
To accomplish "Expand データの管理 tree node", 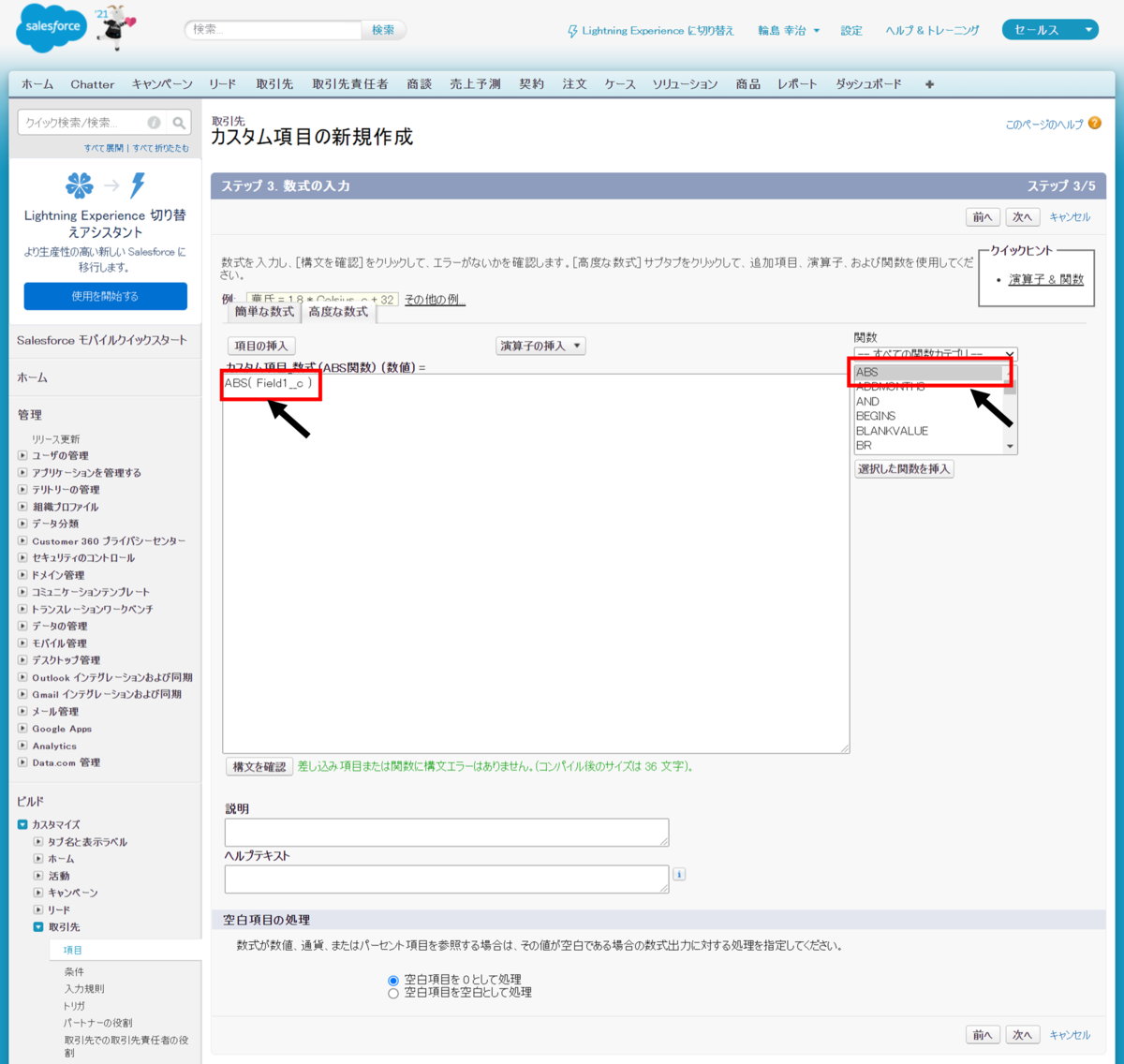I will point(22,627).
